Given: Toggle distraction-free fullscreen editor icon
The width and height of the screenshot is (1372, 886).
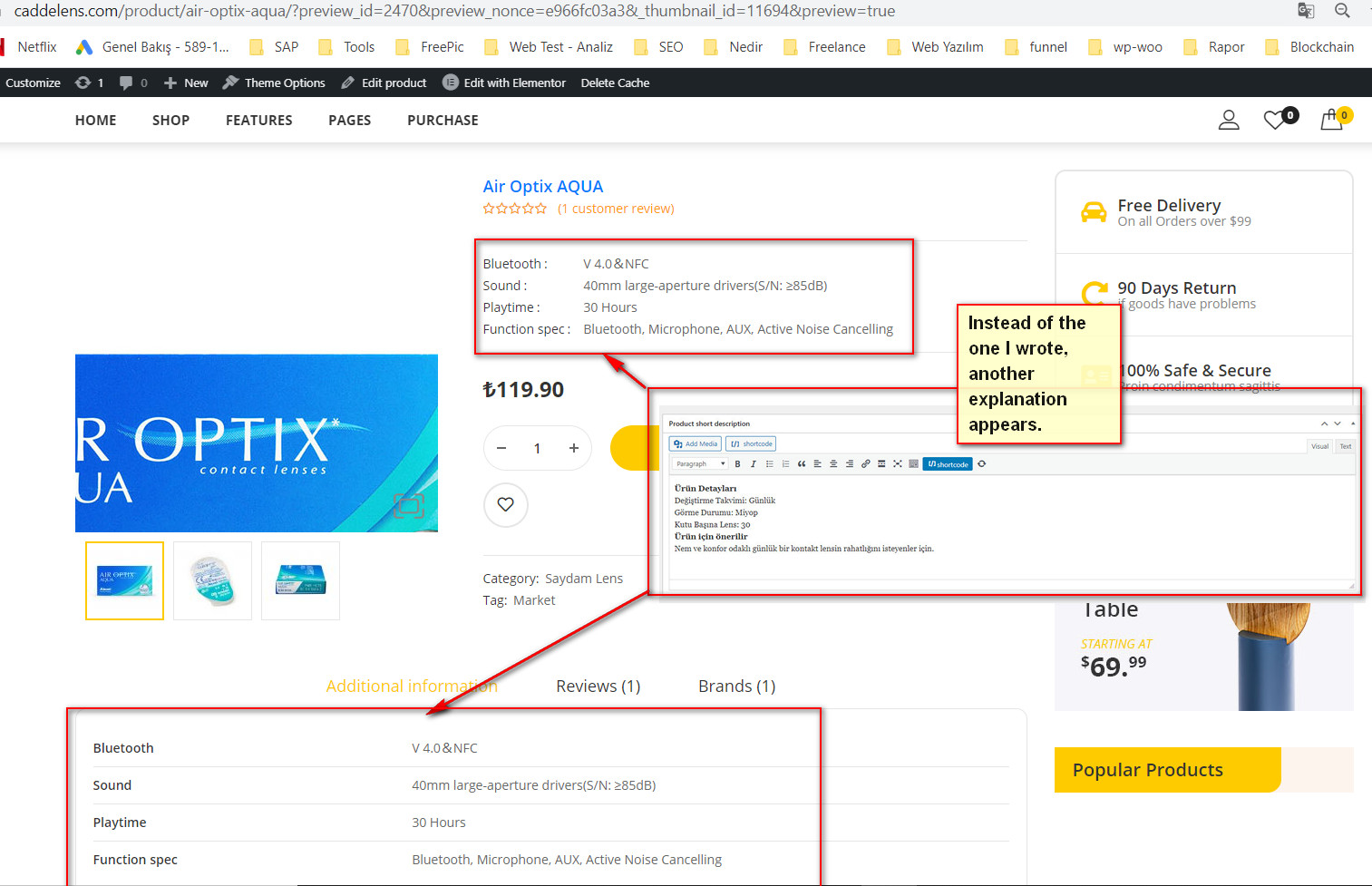Looking at the screenshot, I should pyautogui.click(x=898, y=463).
